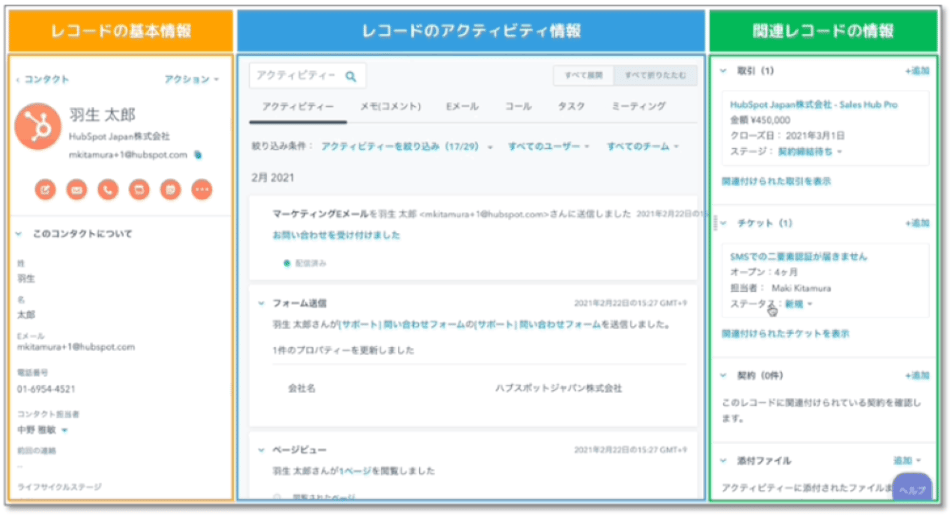Click the magnifier icon in activity search
950x515 pixels.
point(351,76)
